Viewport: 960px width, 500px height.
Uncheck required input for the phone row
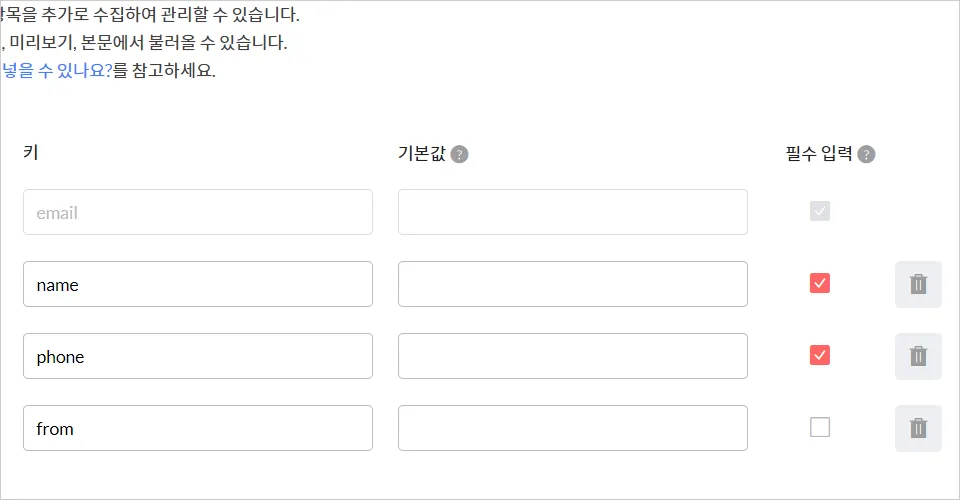820,355
